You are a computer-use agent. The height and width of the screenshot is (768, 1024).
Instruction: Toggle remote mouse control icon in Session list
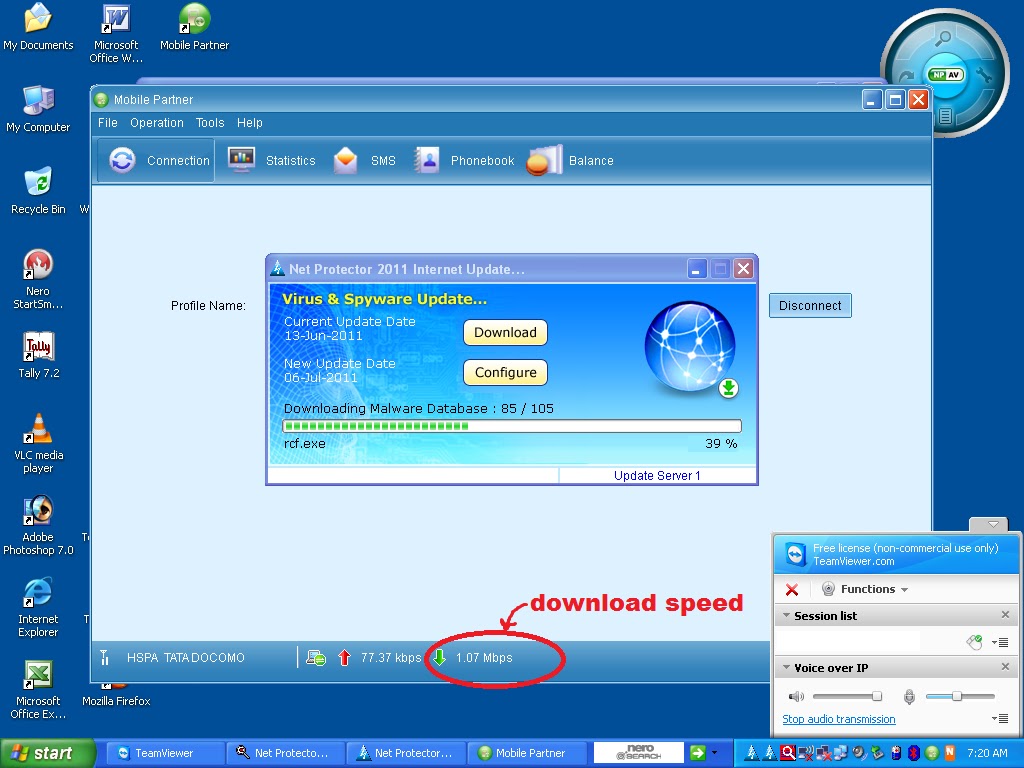(974, 642)
